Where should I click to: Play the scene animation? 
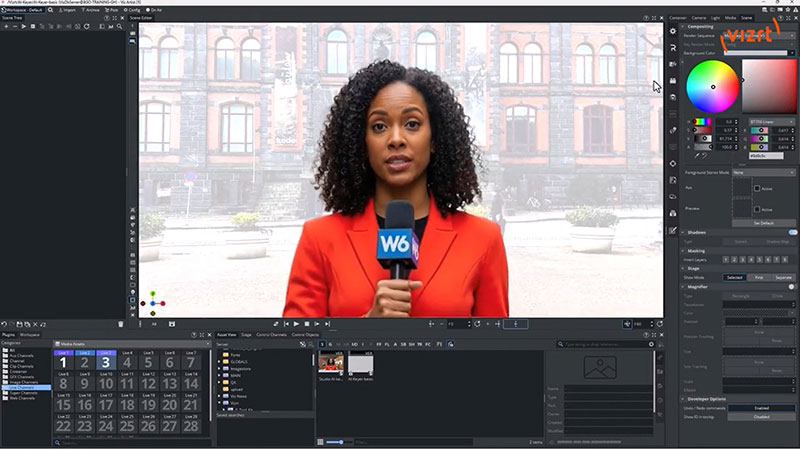296,324
